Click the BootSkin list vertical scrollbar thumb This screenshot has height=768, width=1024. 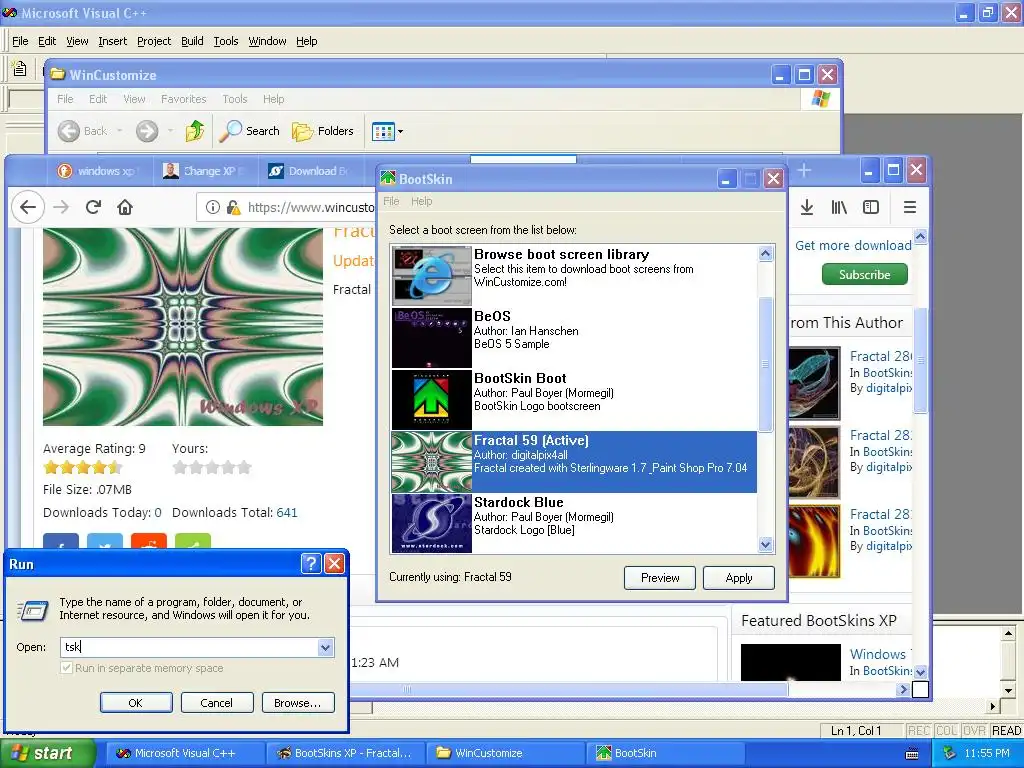point(765,364)
